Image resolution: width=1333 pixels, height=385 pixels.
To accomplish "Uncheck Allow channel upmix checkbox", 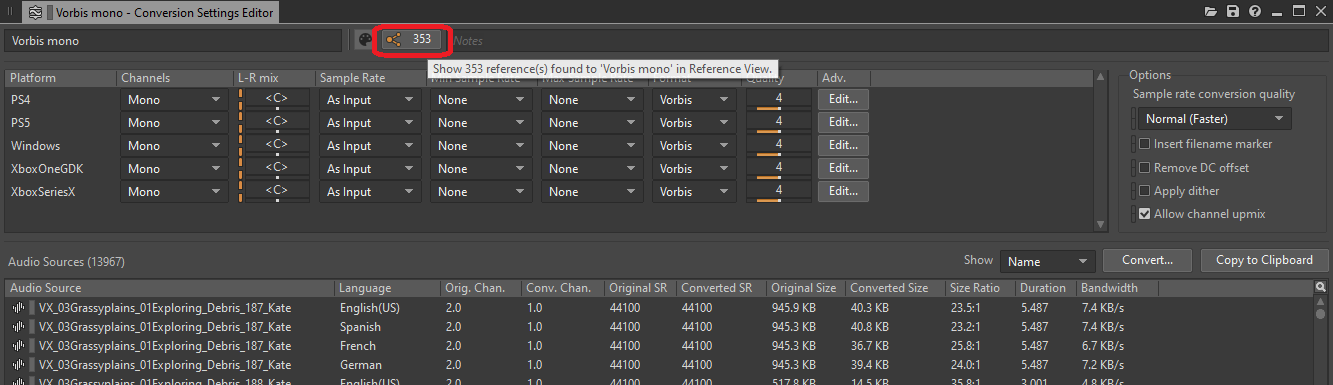I will [1145, 214].
